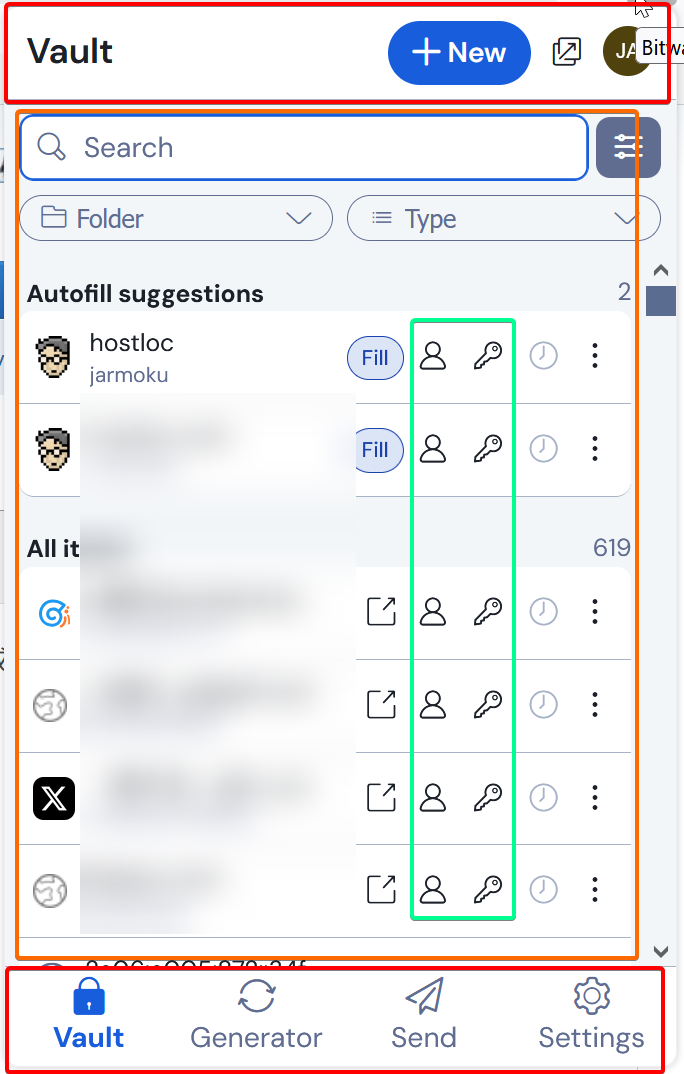Fill credentials for hostloc jarmoku
Viewport: 684px width, 1074px height.
[x=375, y=358]
